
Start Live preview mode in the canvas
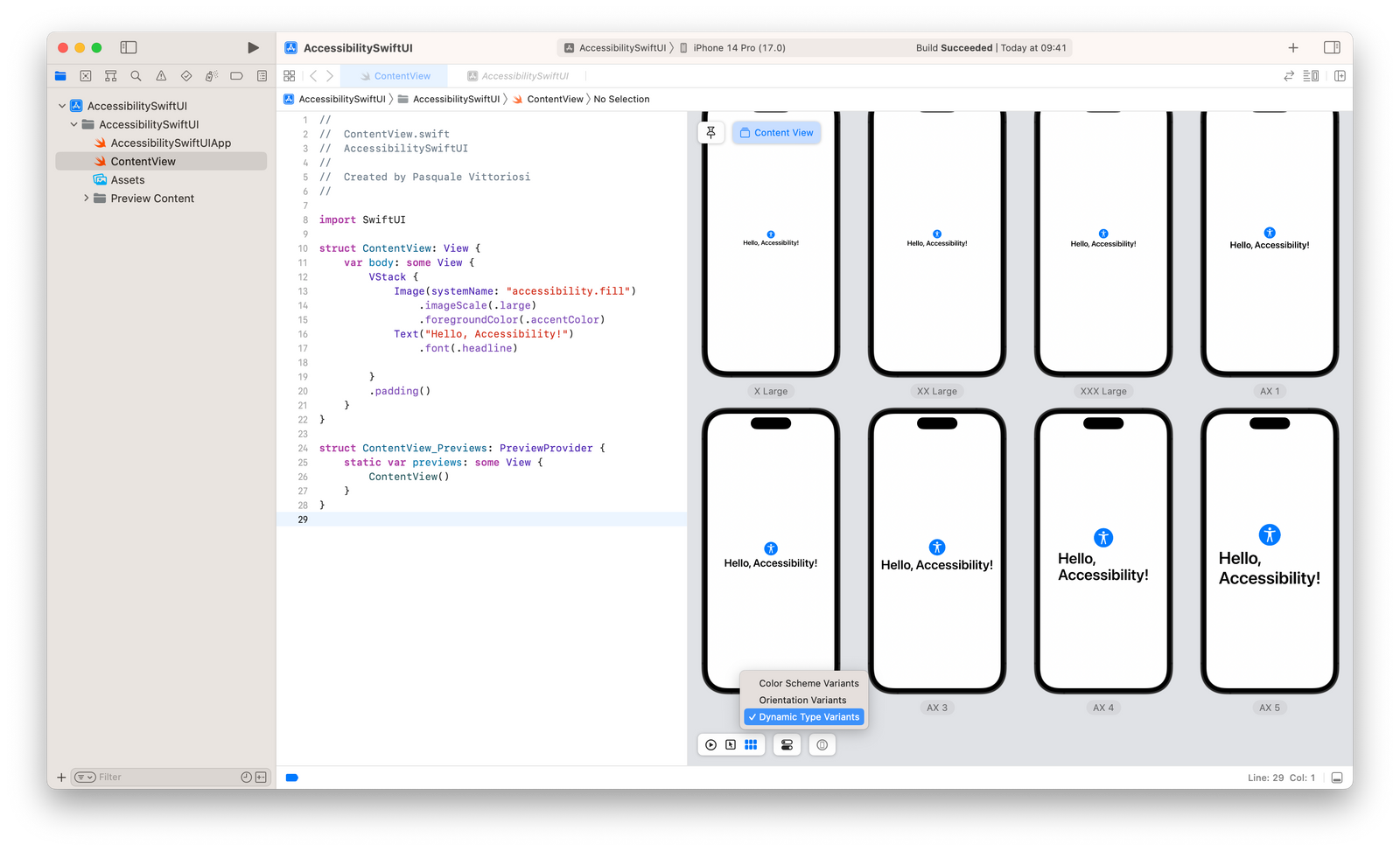pyautogui.click(x=710, y=744)
